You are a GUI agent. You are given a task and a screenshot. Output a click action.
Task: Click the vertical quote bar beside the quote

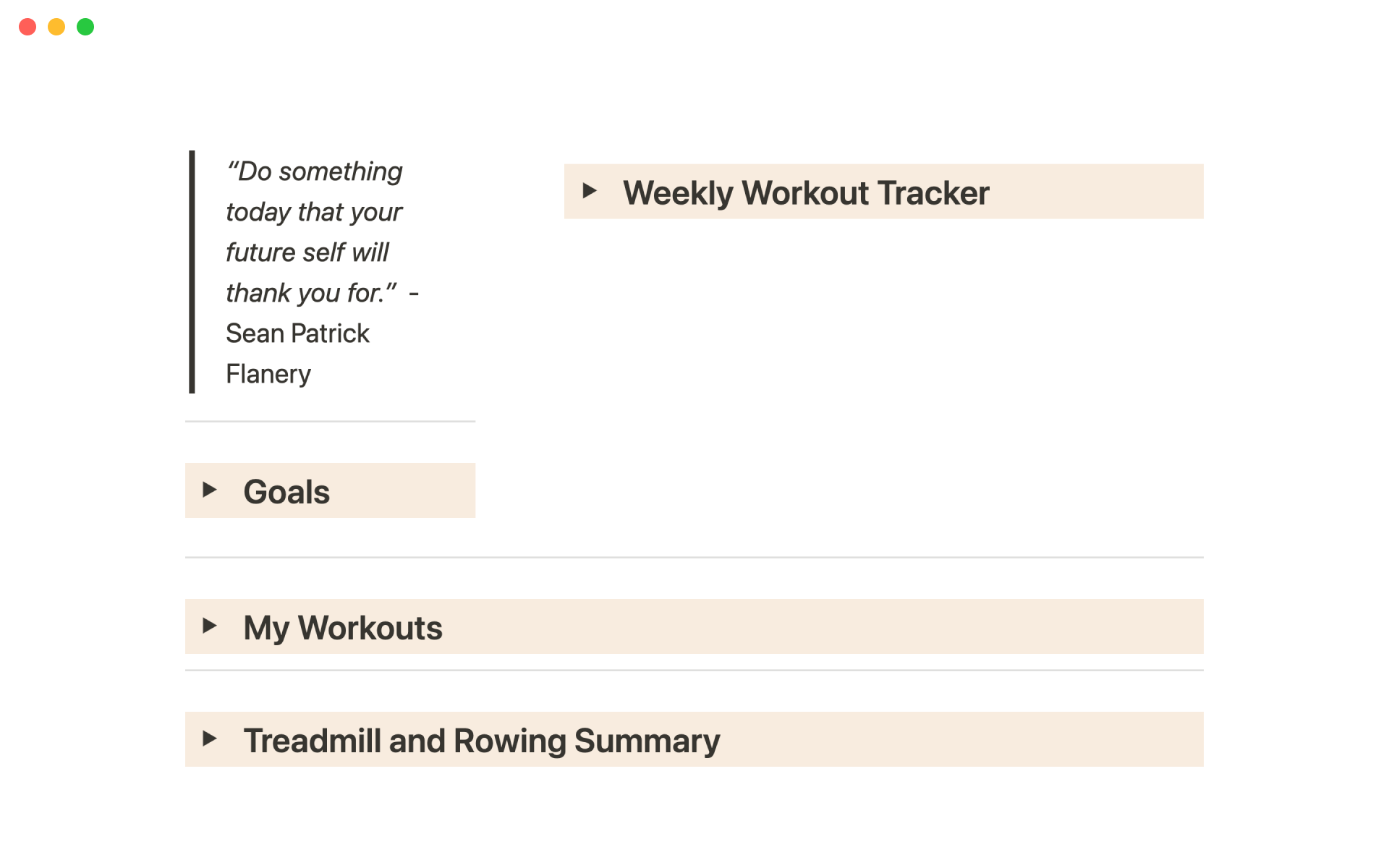pyautogui.click(x=192, y=271)
